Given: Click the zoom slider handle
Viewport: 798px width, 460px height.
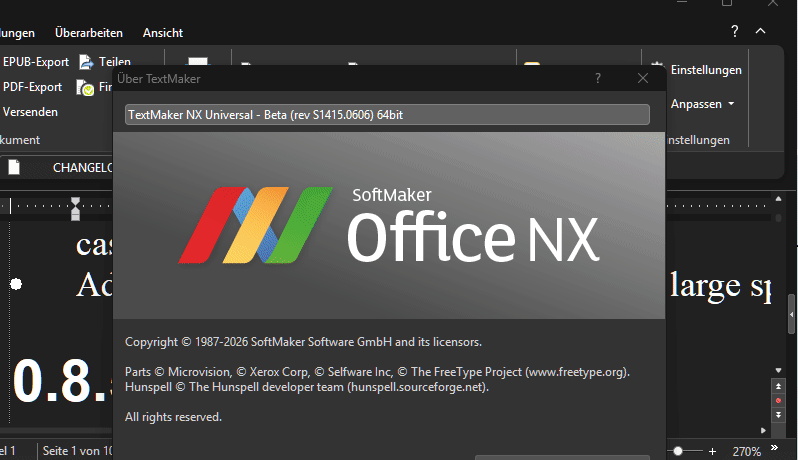Looking at the screenshot, I should tap(678, 451).
